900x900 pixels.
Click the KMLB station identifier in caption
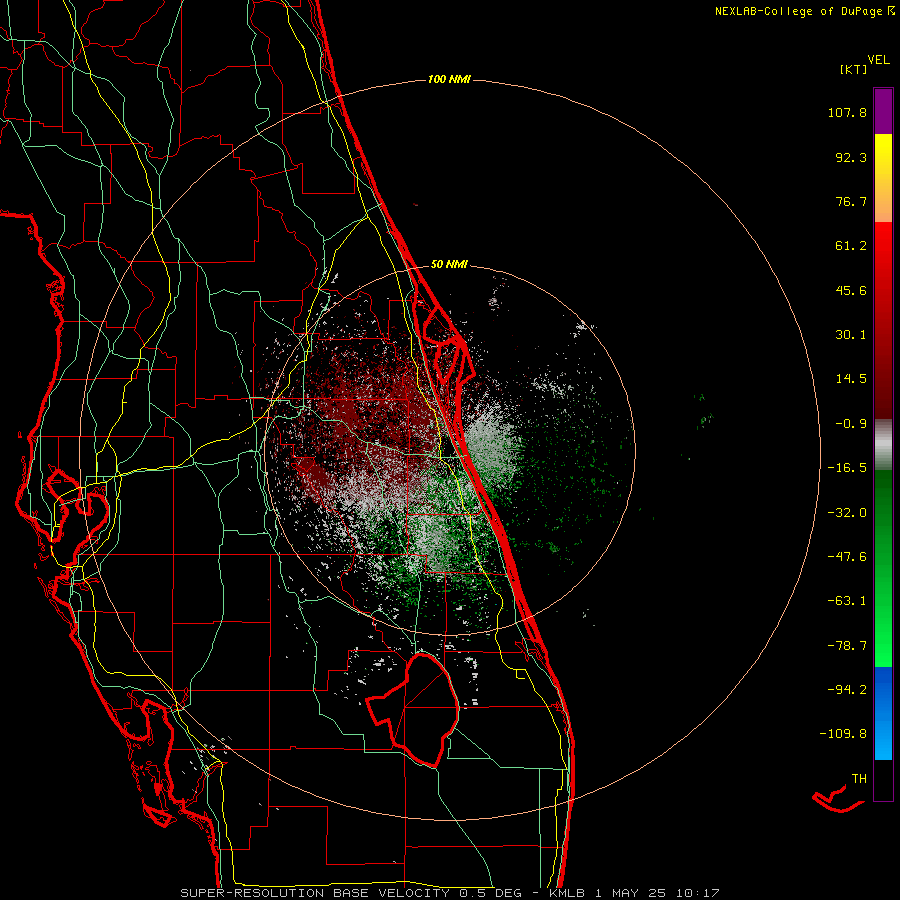567,893
